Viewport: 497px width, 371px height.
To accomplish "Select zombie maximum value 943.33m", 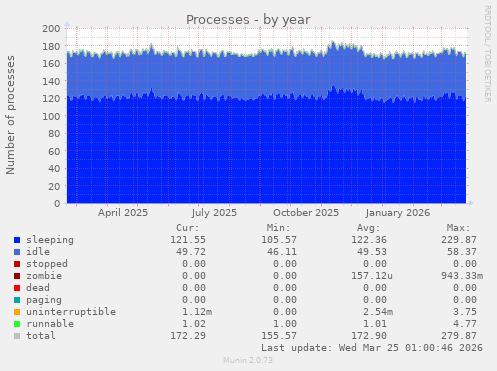I will pyautogui.click(x=462, y=276).
